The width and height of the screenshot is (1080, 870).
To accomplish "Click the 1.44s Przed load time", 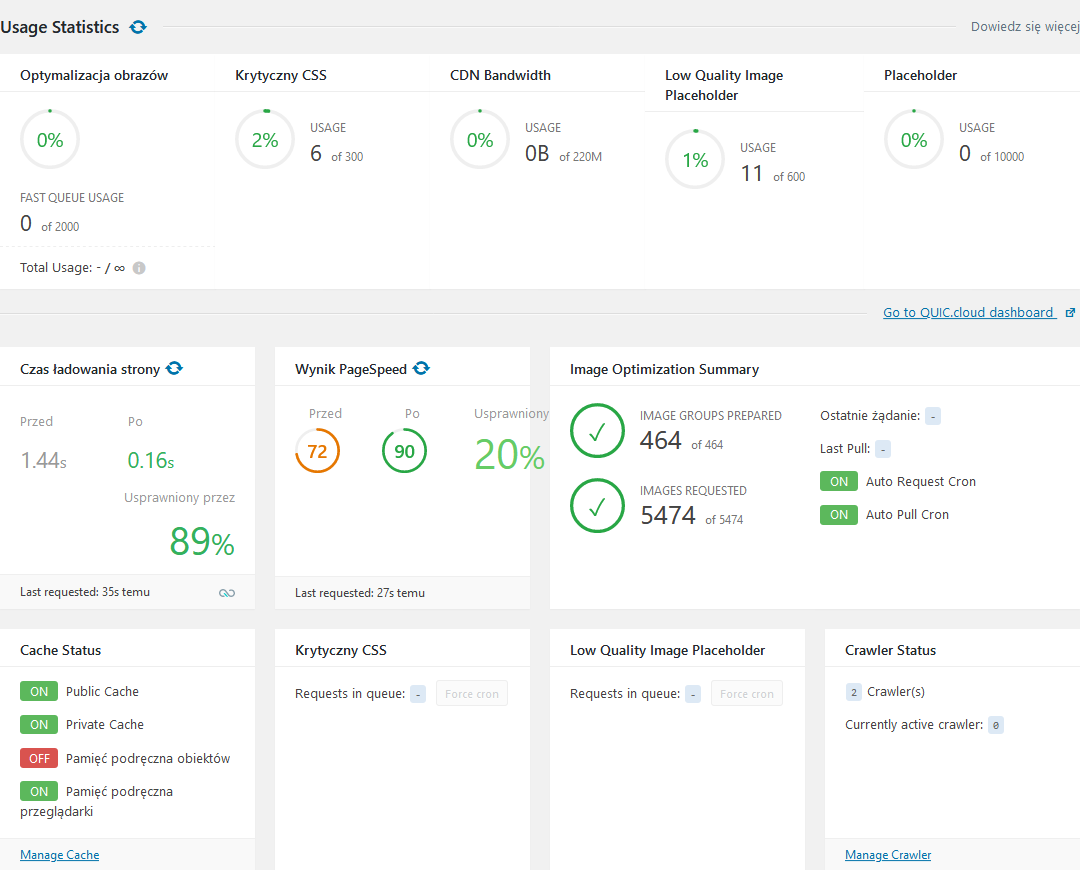I will click(x=43, y=460).
